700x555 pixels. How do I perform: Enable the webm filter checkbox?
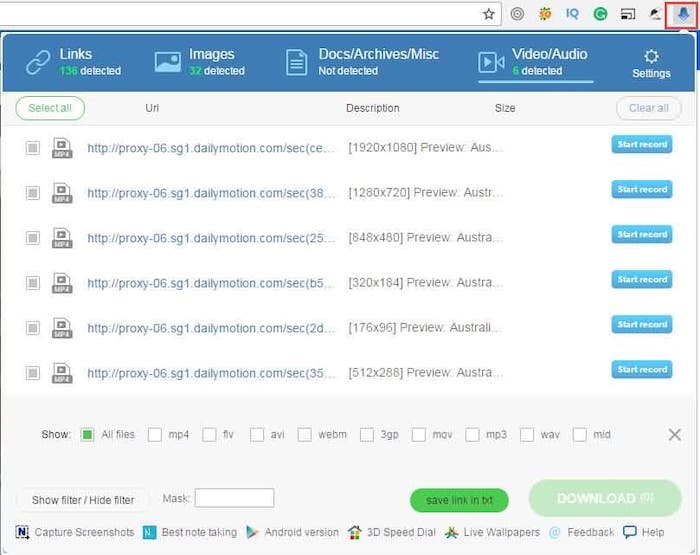click(304, 434)
